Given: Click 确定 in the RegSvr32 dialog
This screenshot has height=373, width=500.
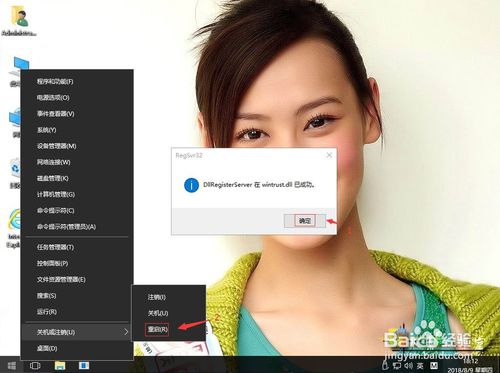Looking at the screenshot, I should 305,221.
